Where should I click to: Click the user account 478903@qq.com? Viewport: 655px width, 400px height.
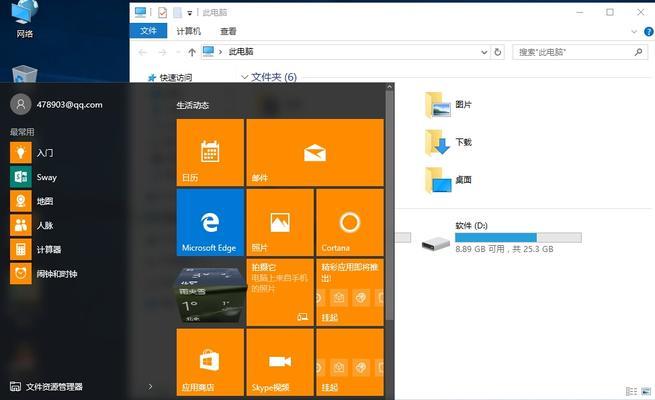(56, 104)
